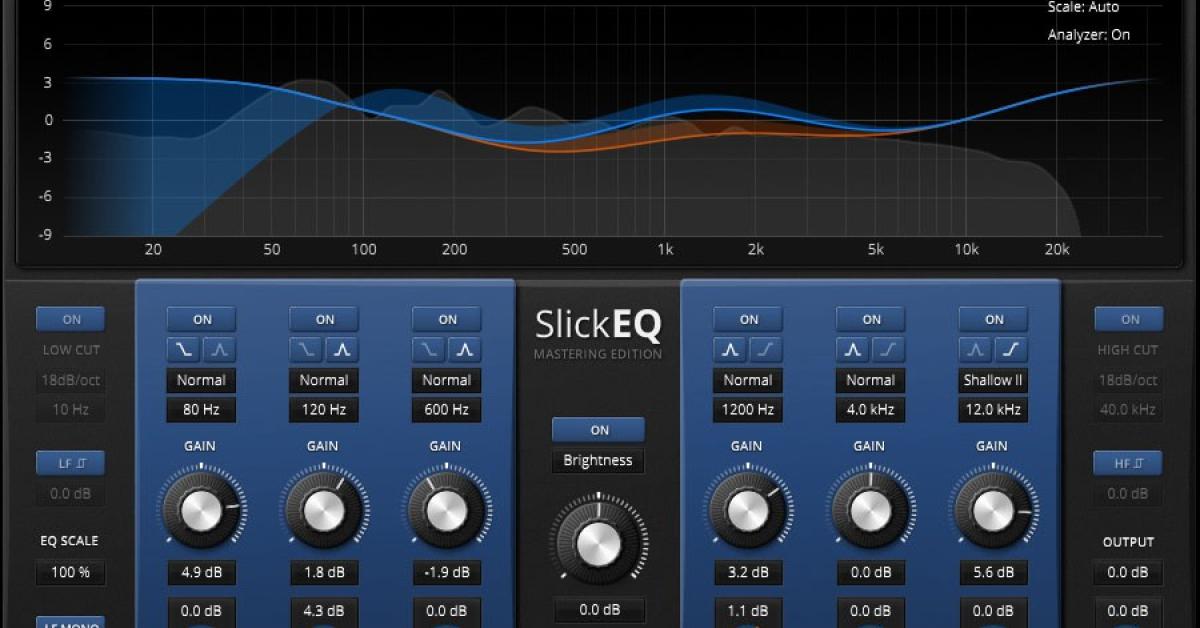The height and width of the screenshot is (628, 1200).
Task: Open low cut 18dB/oct slope selector
Action: click(71, 380)
